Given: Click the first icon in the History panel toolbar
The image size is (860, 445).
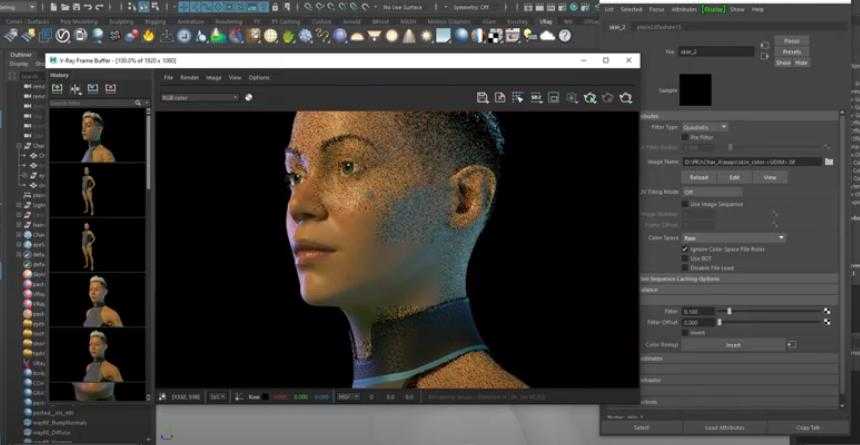Looking at the screenshot, I should pyautogui.click(x=57, y=89).
